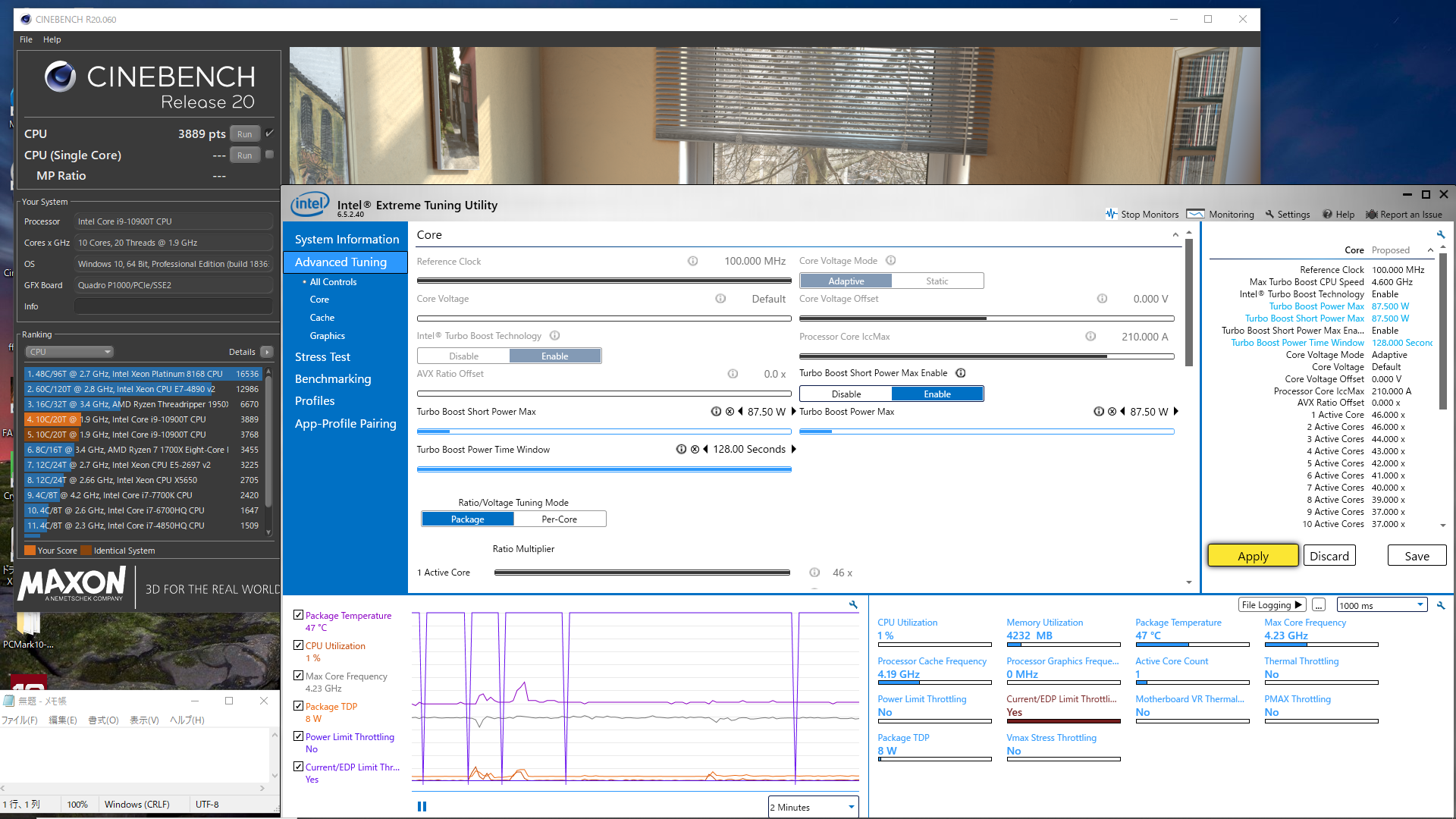Click info icon next to Reference Clock

tap(692, 261)
